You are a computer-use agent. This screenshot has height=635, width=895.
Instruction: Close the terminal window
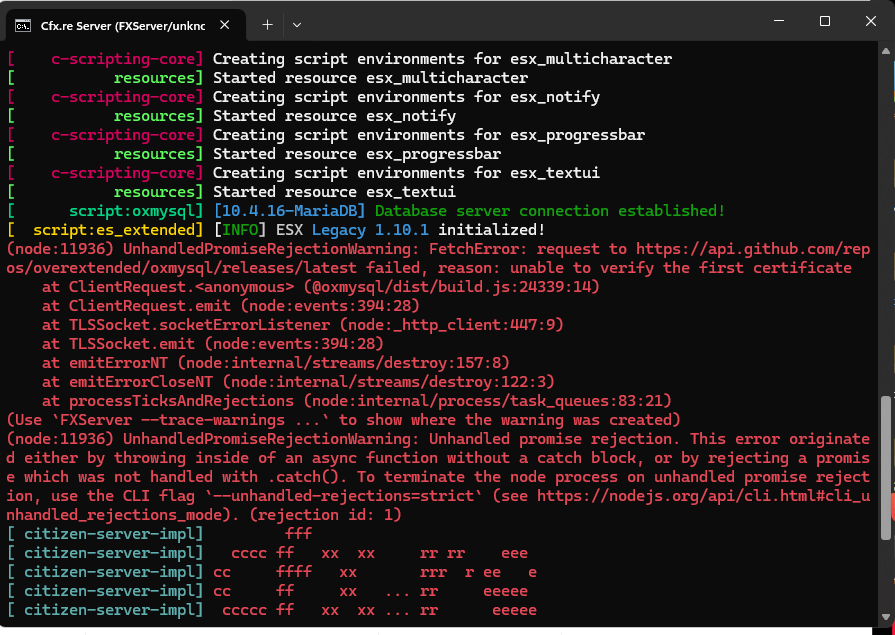pos(870,21)
